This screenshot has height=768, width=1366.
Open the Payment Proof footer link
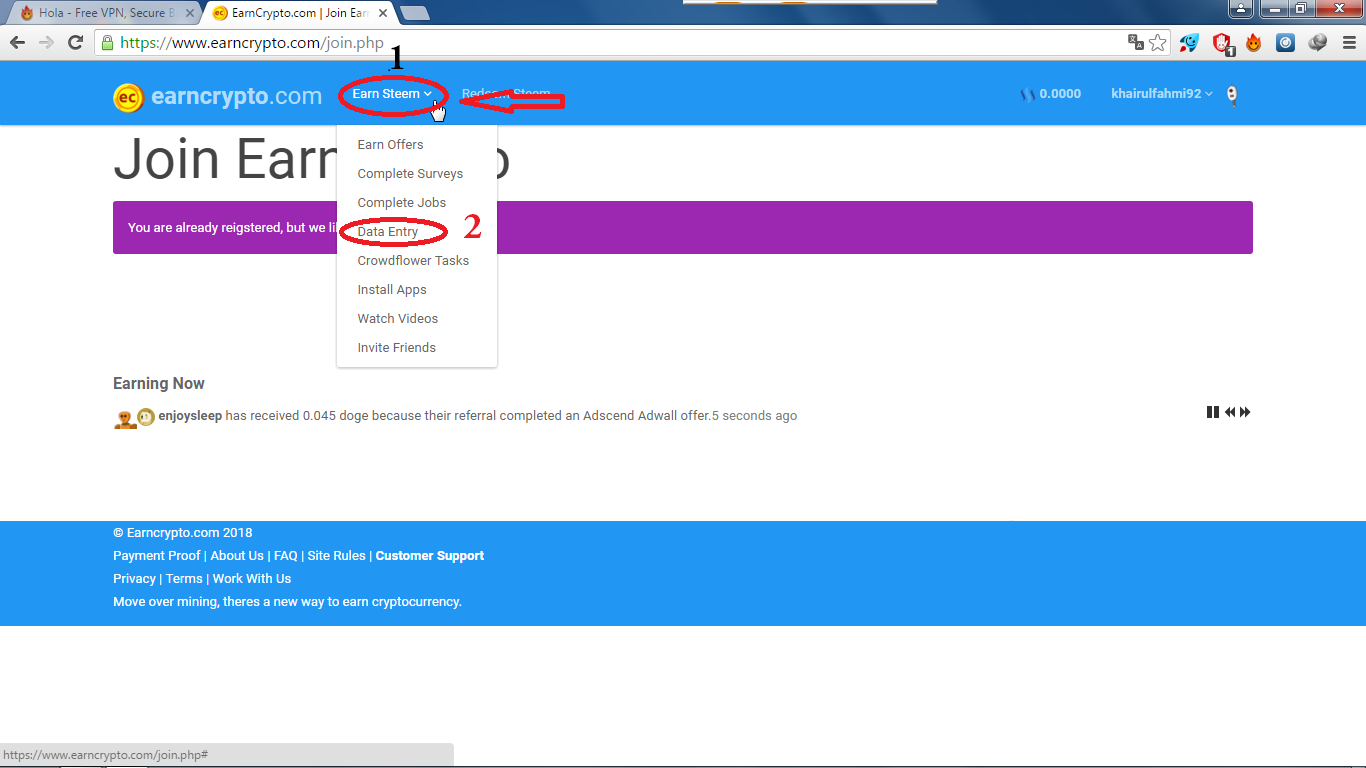(157, 556)
